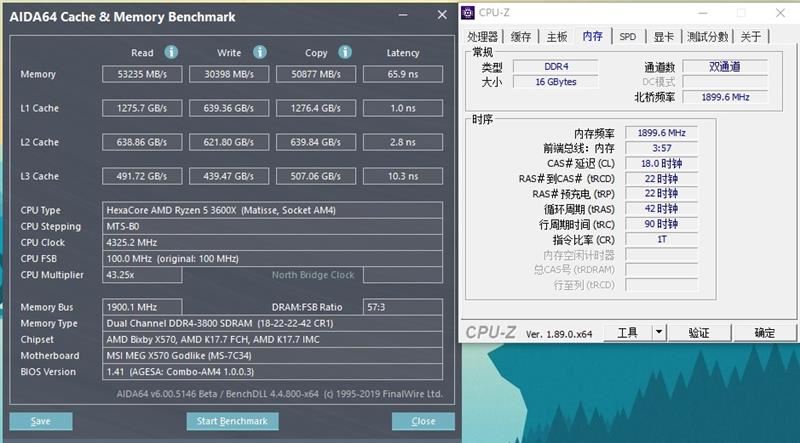
Task: Click 指令比率 (CR) value 1T
Action: pos(661,239)
